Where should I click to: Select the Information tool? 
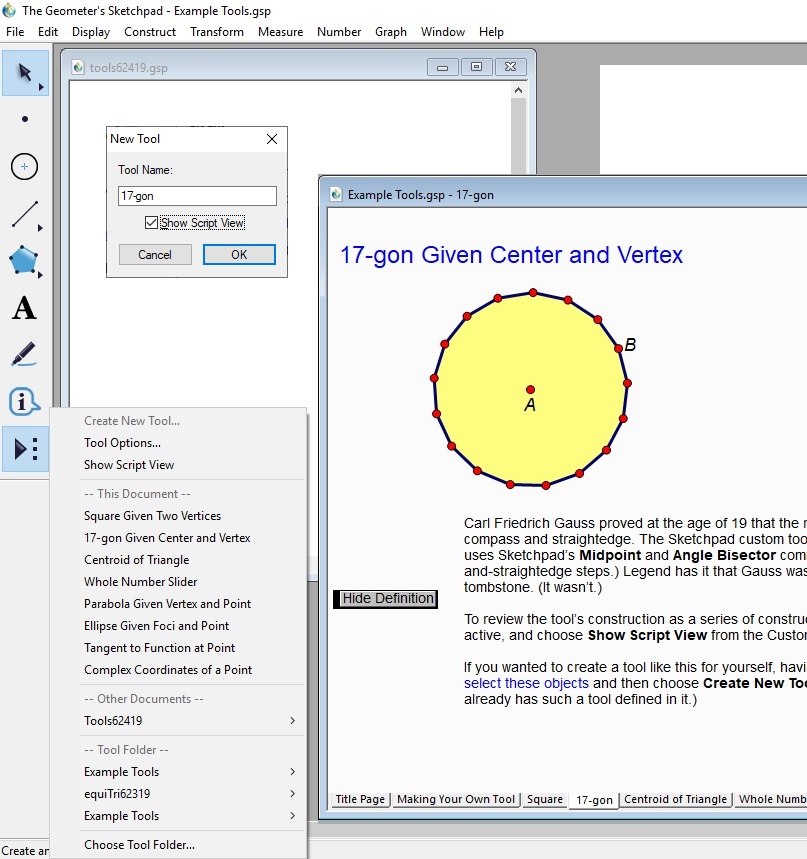[25, 402]
